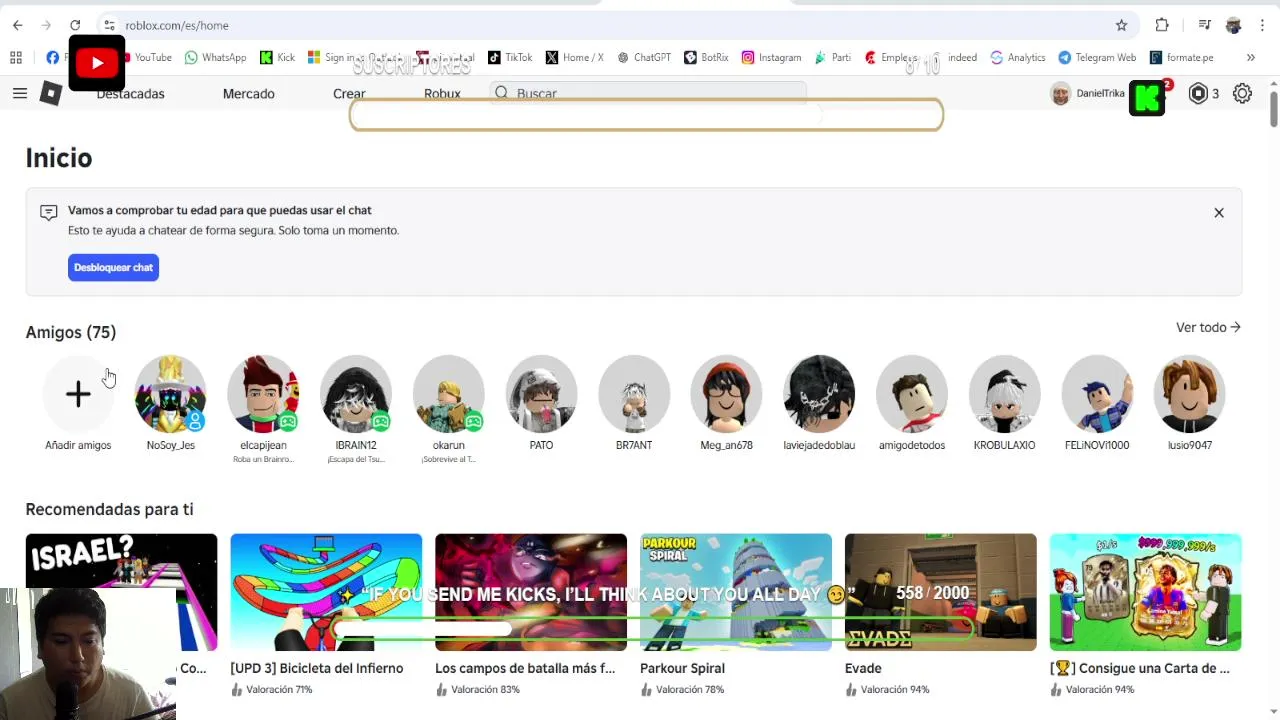Open indeed bookmark
This screenshot has height=720, width=1280.
(x=962, y=57)
